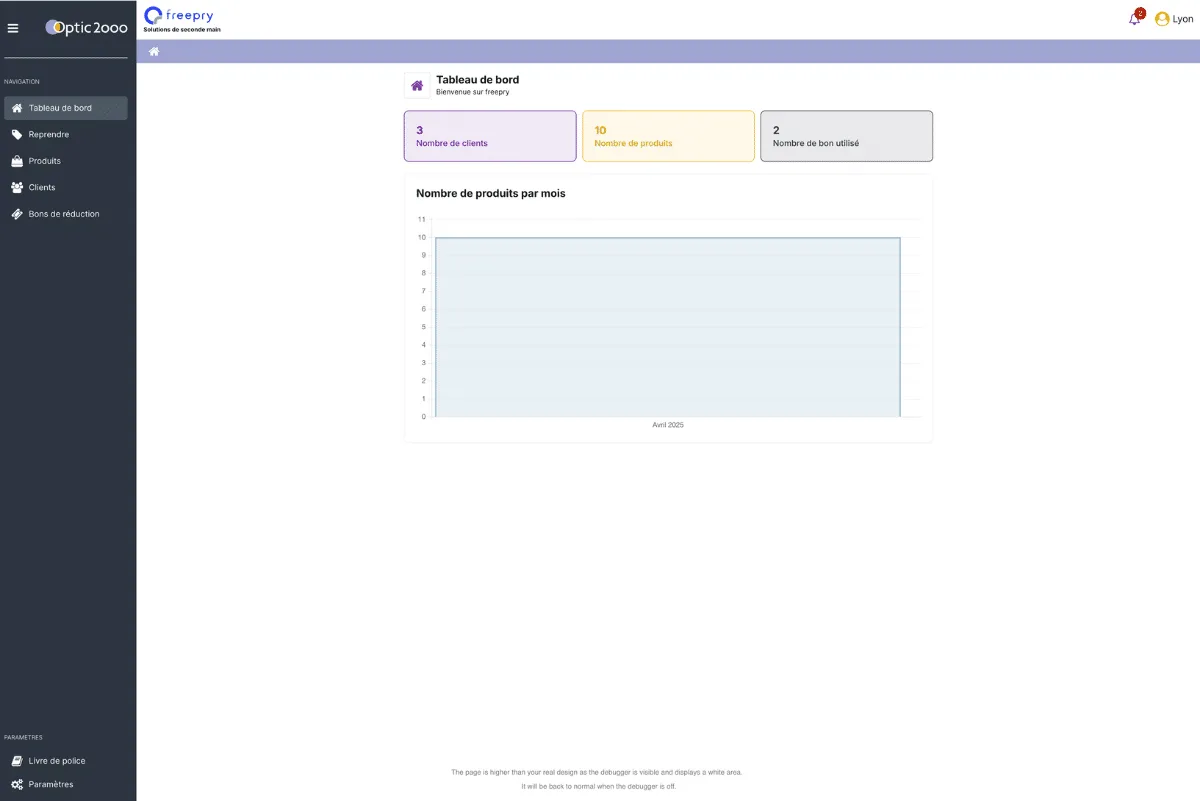Click the PARAMETRES section label

pos(23,738)
